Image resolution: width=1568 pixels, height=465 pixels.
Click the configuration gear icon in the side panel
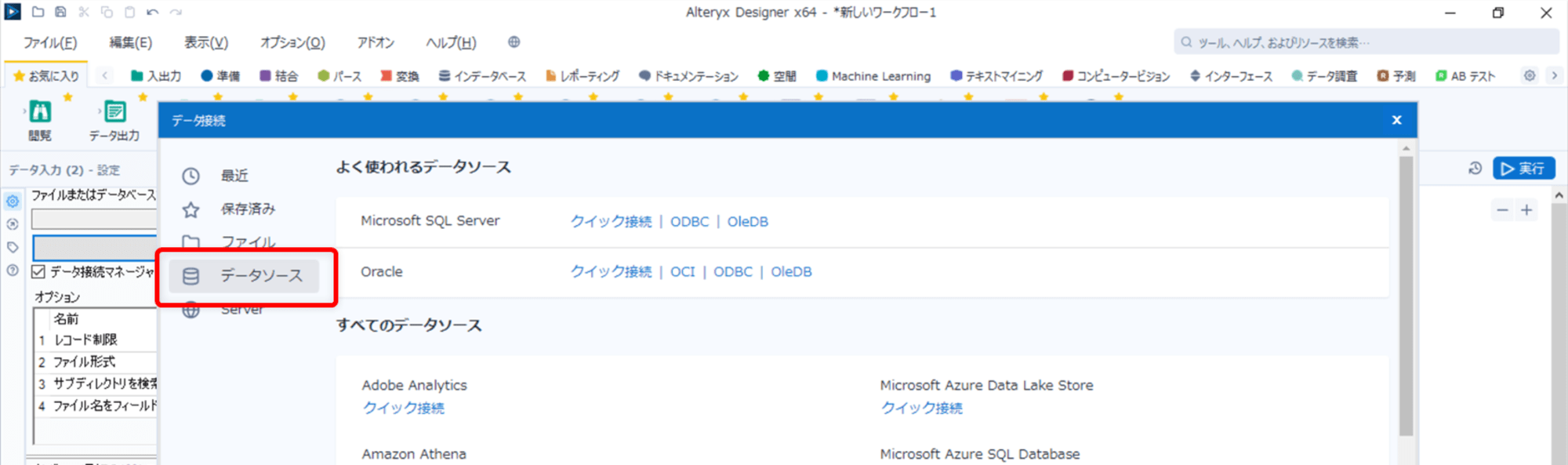click(x=13, y=202)
